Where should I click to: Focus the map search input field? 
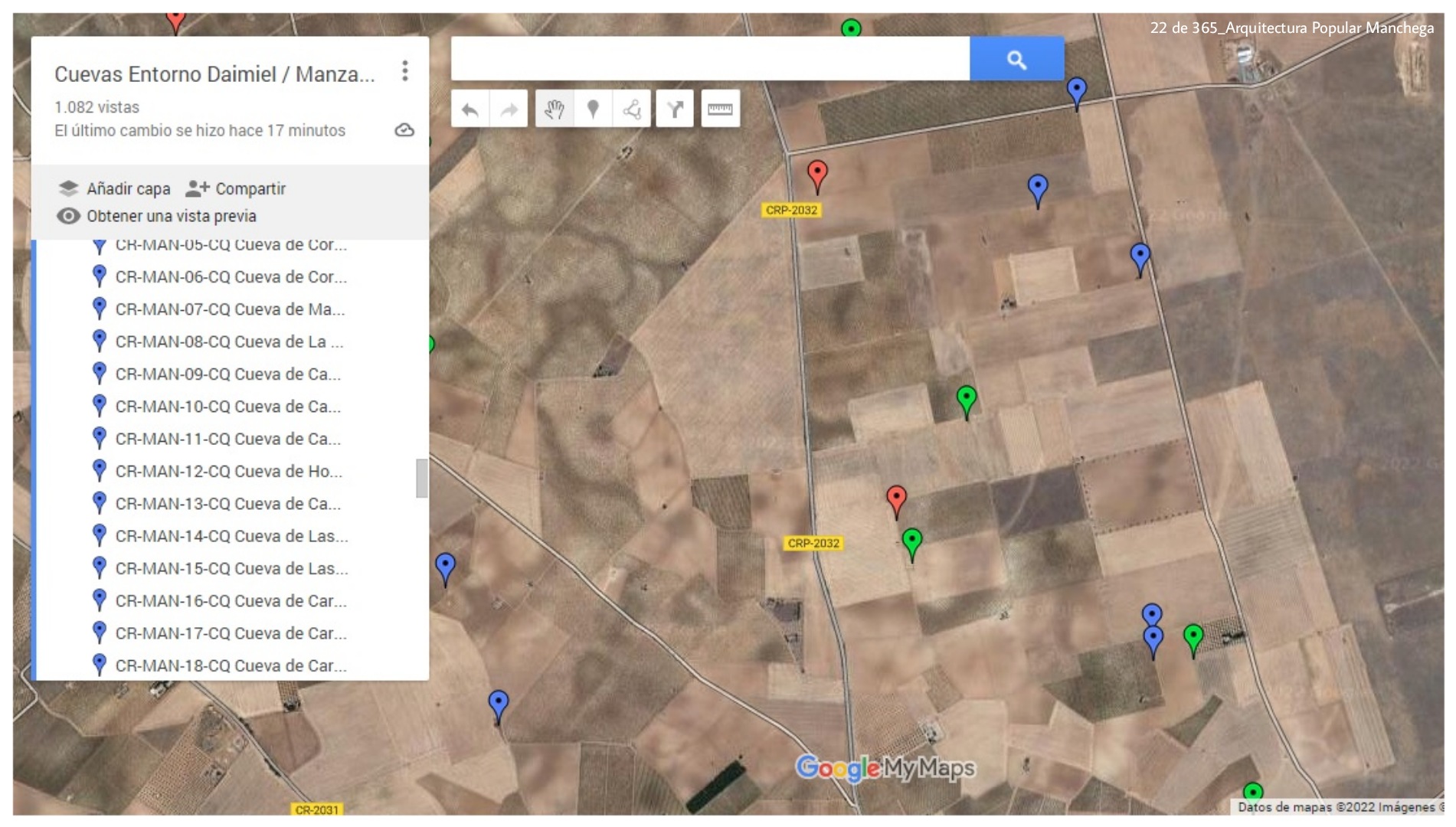pyautogui.click(x=710, y=59)
